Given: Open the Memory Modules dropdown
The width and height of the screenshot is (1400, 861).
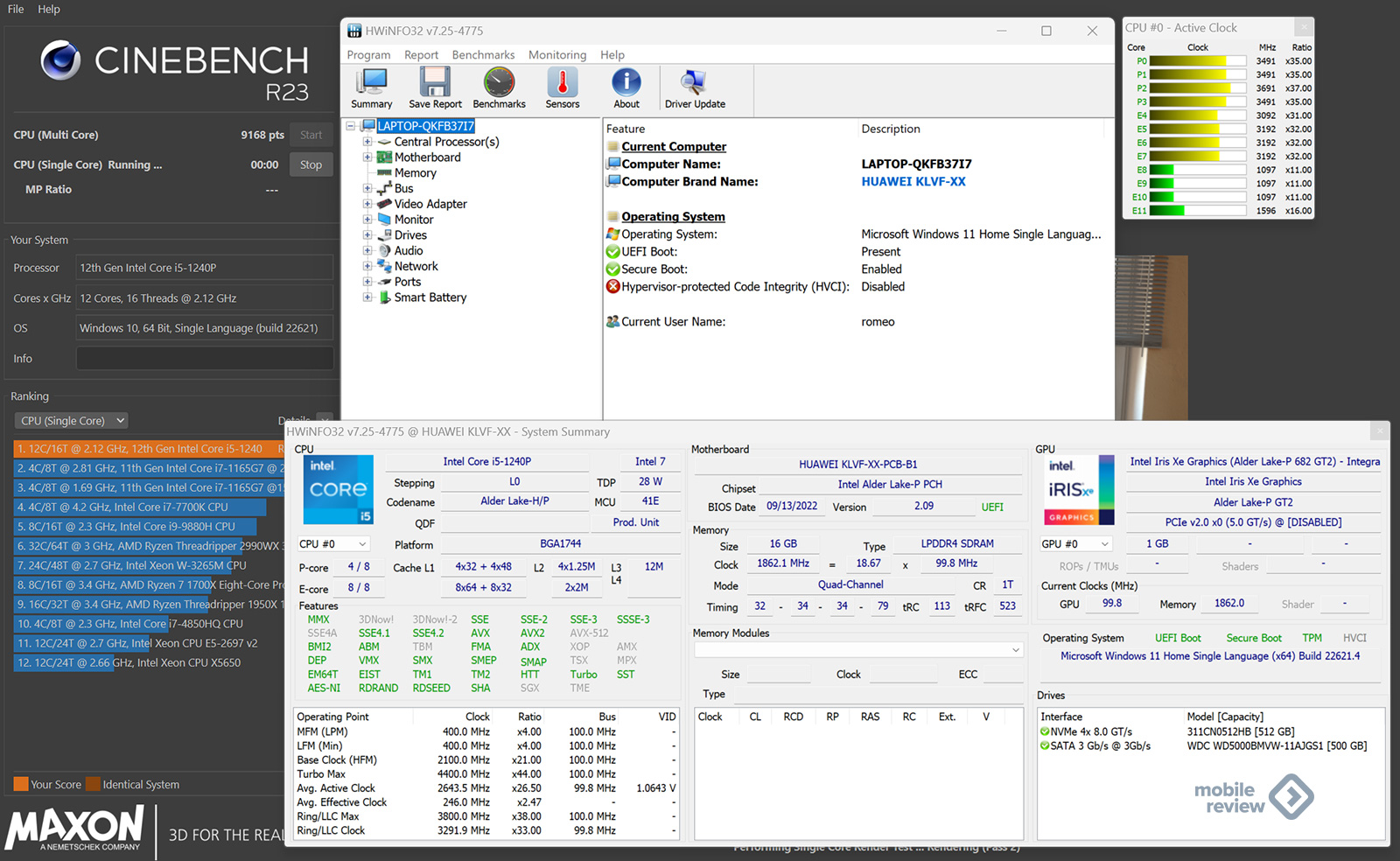Looking at the screenshot, I should [858, 650].
